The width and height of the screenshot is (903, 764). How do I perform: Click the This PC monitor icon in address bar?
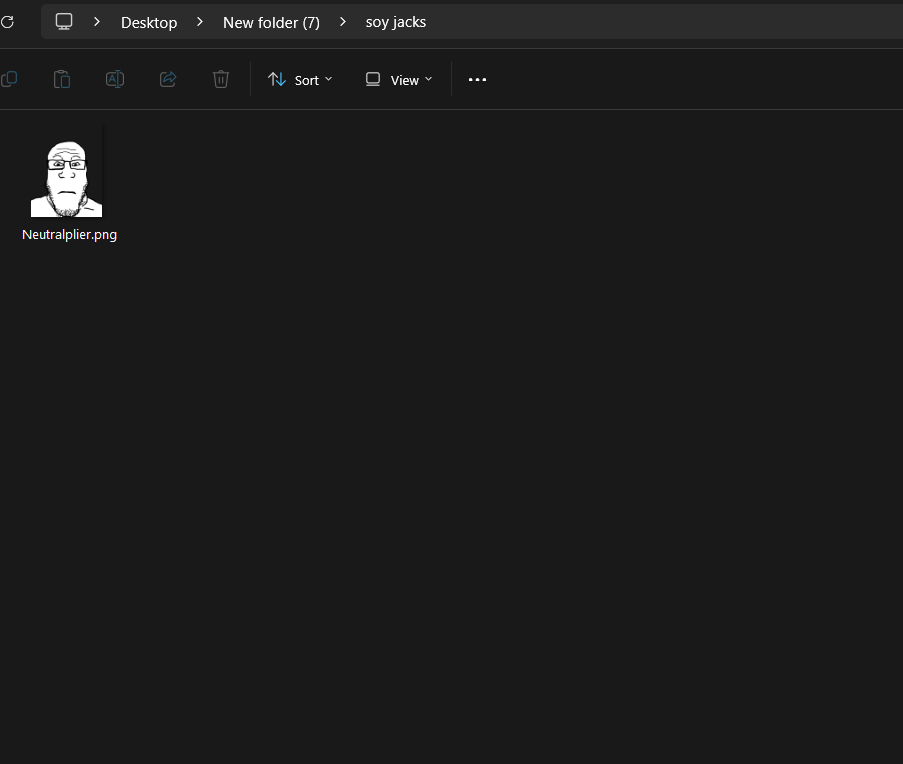pos(63,22)
